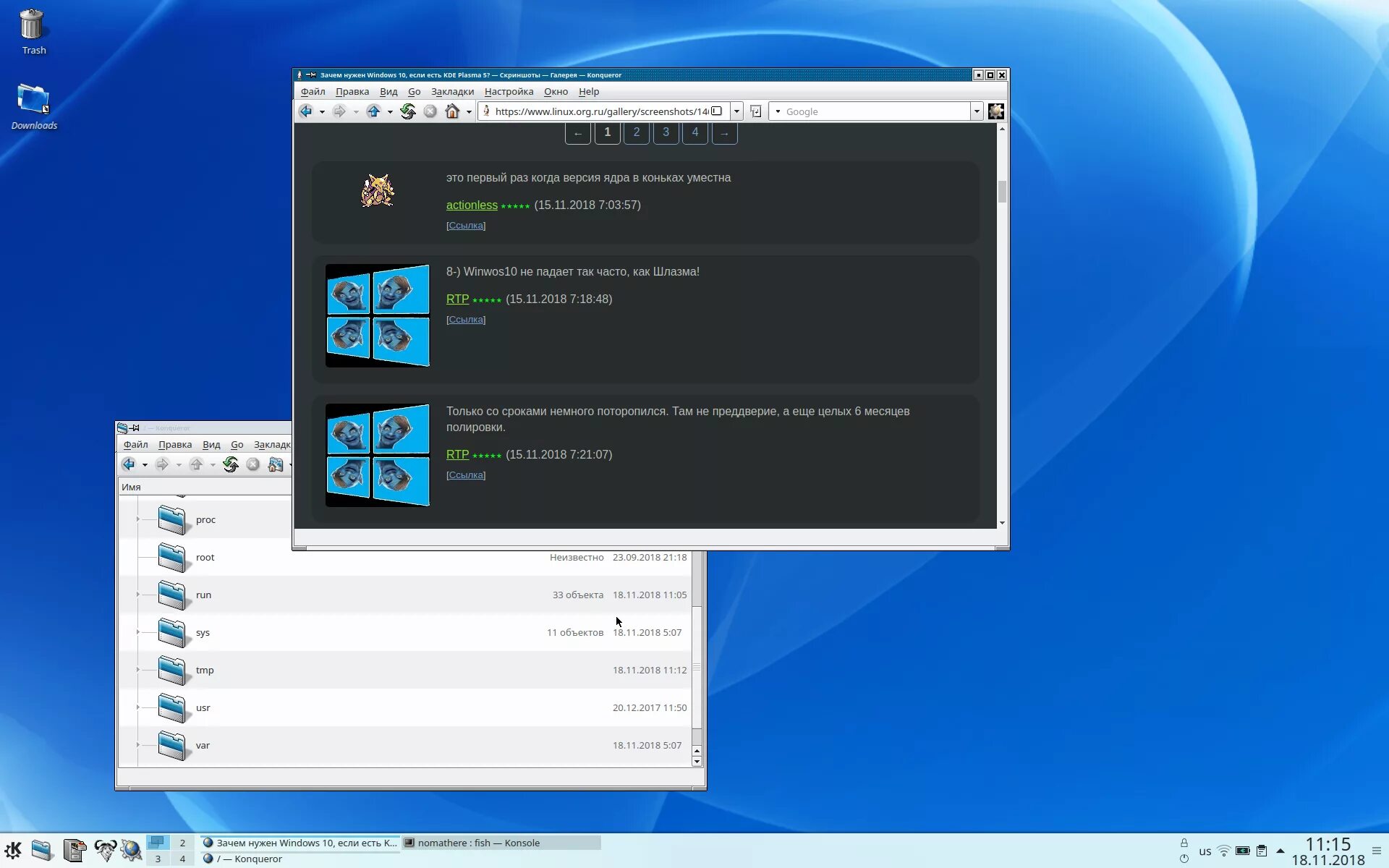Open the Trash desktop icon
Image resolution: width=1389 pixels, height=868 pixels.
[33, 33]
